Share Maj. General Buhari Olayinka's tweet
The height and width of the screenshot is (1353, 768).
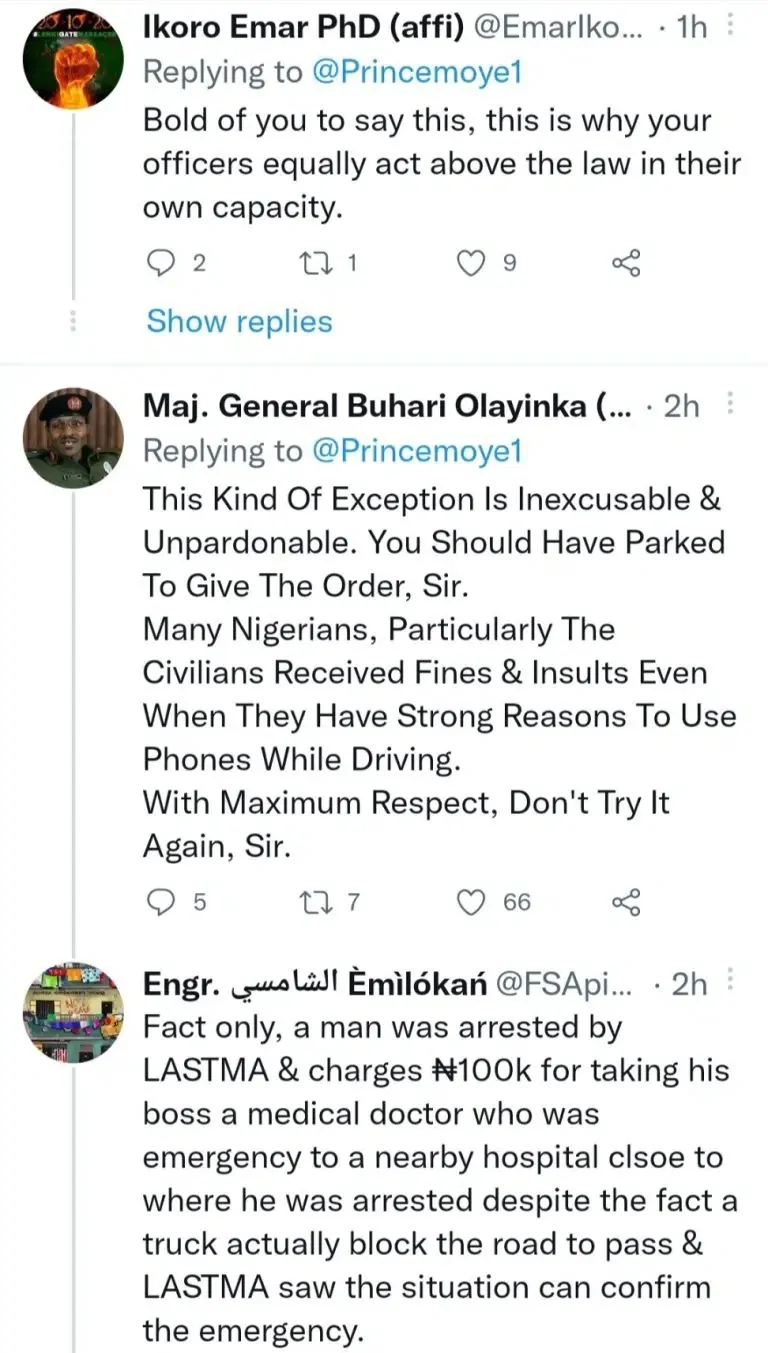(625, 902)
